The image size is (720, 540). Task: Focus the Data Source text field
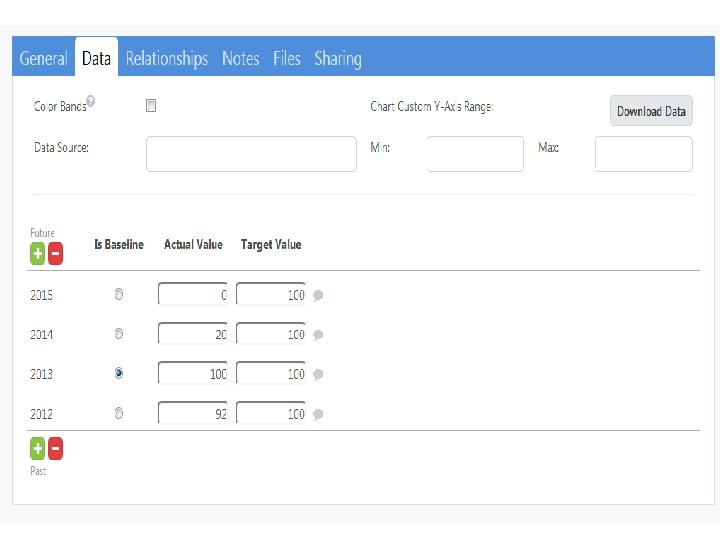(251, 154)
